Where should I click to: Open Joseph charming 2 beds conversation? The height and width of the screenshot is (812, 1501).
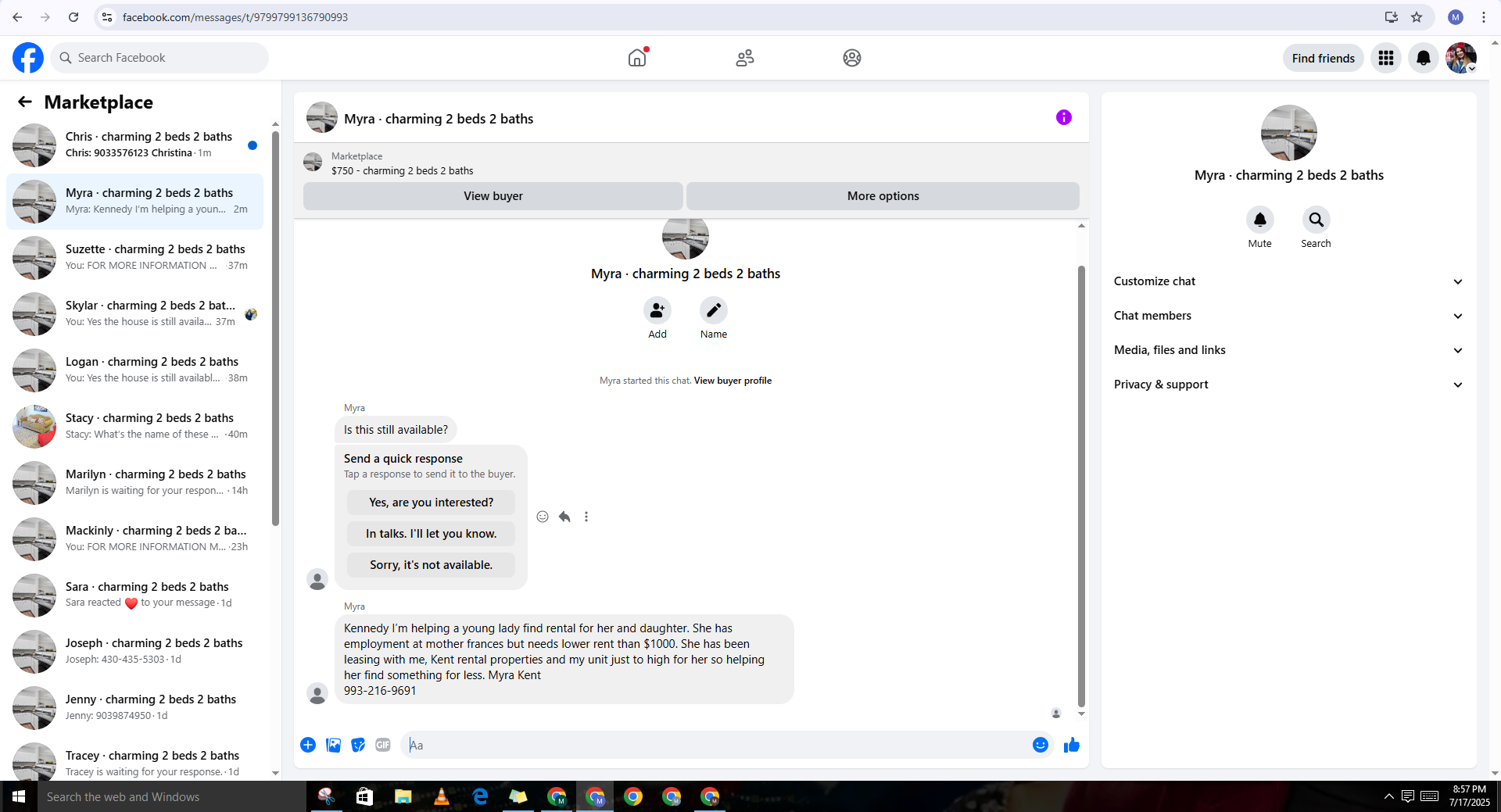tap(134, 651)
